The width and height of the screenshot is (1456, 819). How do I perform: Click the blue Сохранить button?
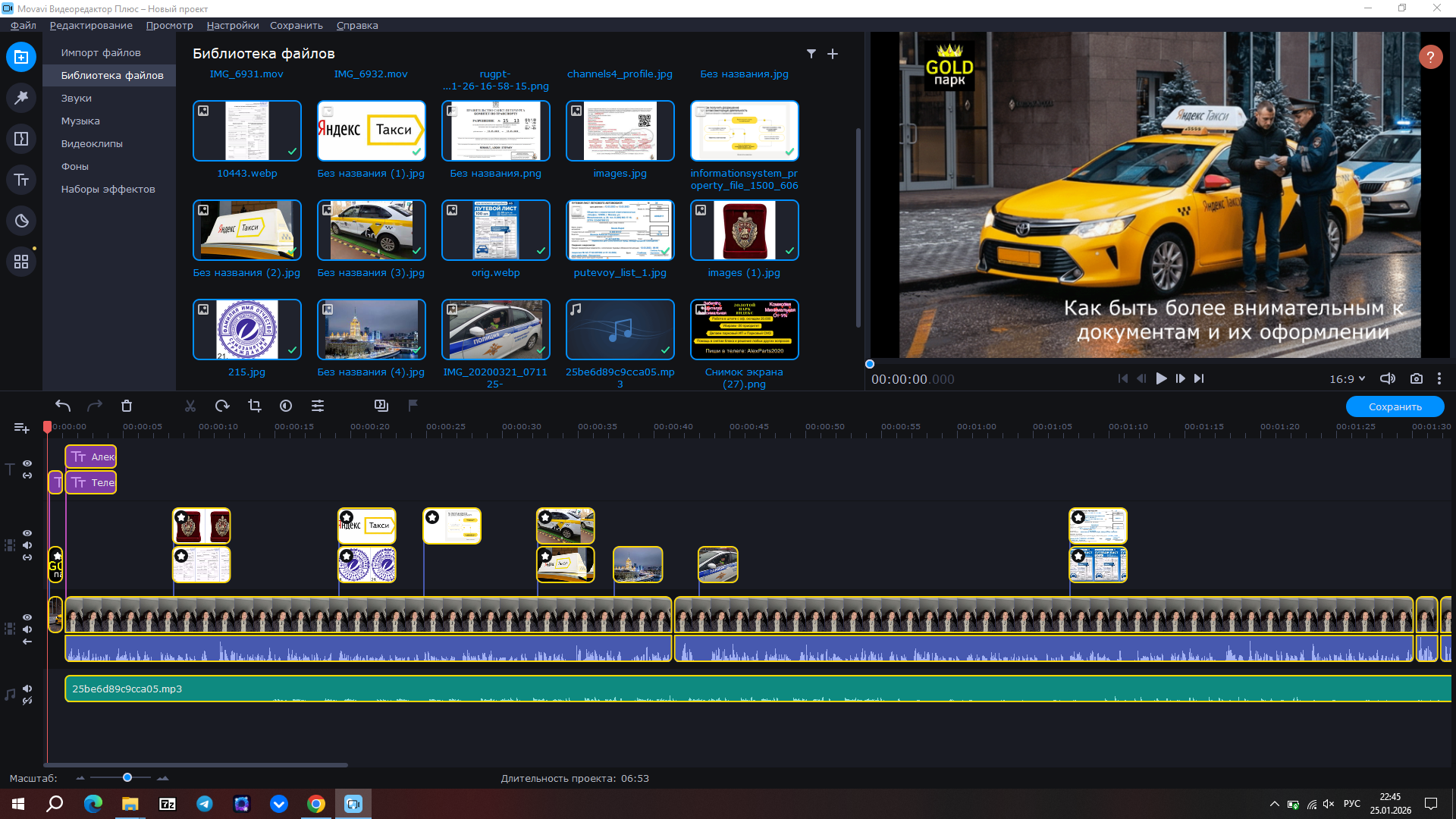point(1395,406)
